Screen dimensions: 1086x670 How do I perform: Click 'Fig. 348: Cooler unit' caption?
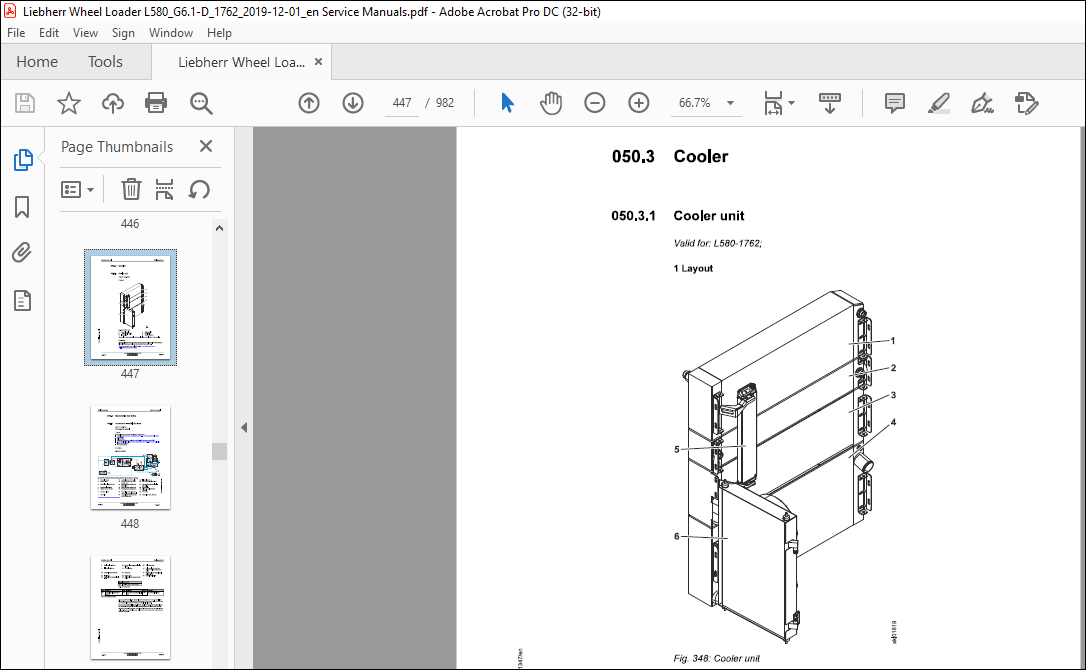click(x=716, y=658)
